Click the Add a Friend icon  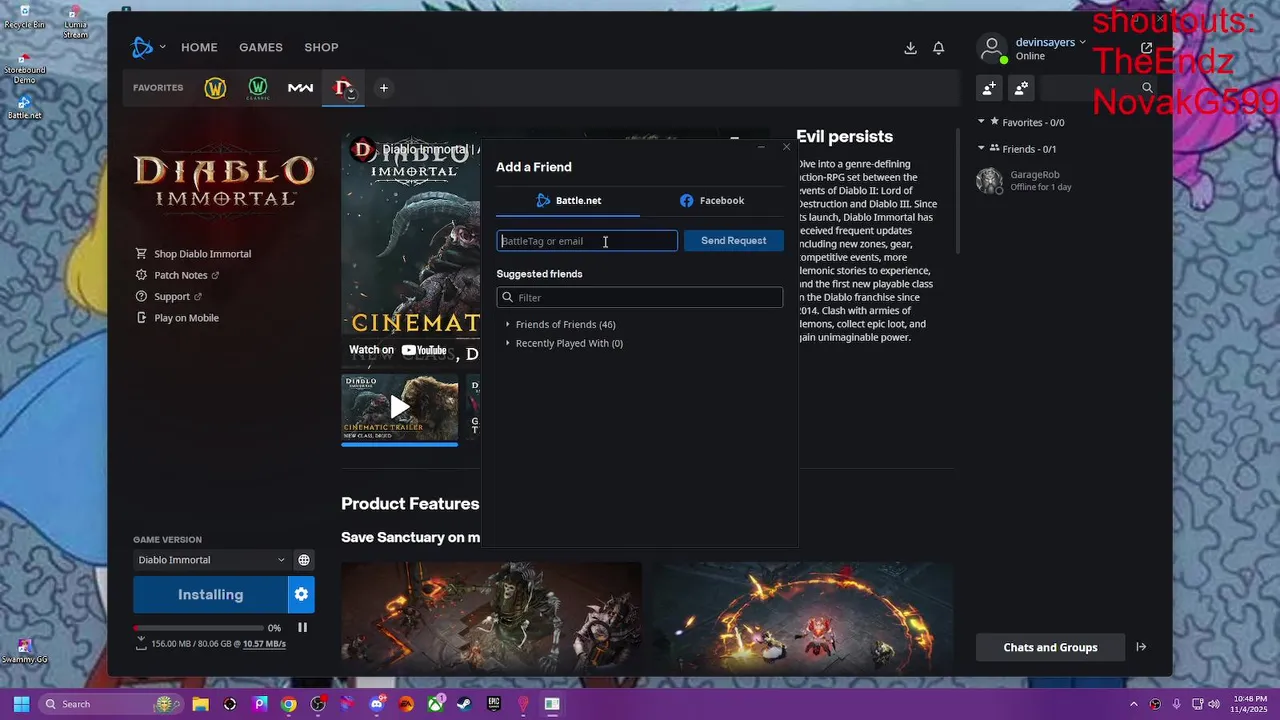[989, 88]
